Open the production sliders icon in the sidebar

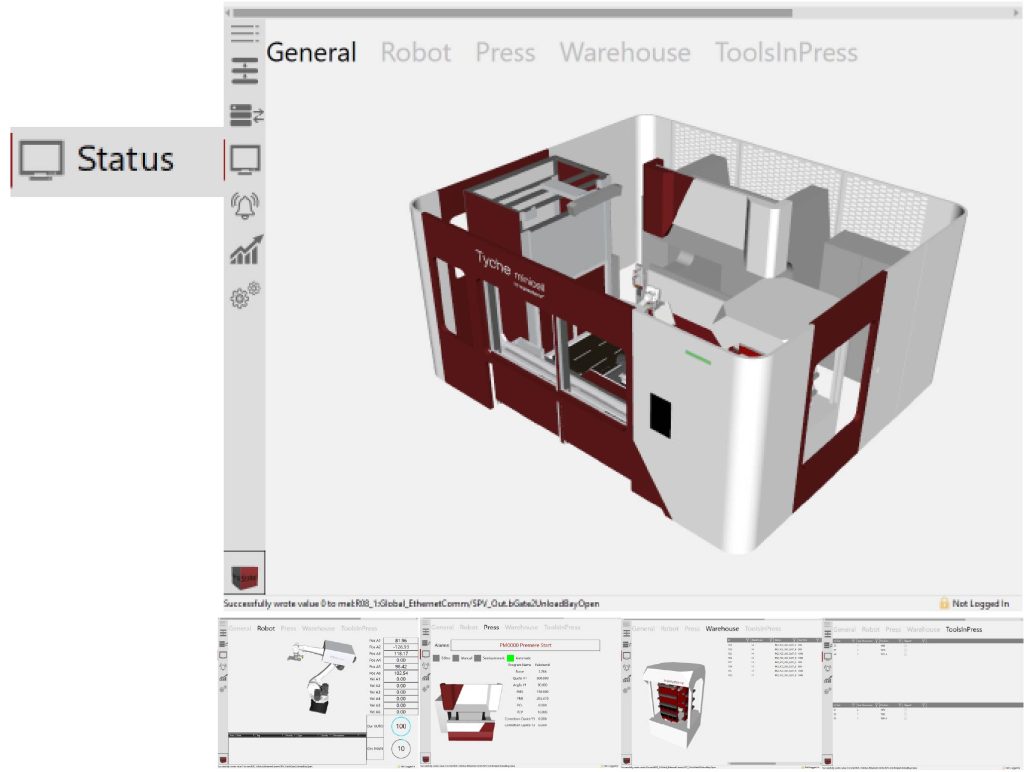tap(244, 72)
